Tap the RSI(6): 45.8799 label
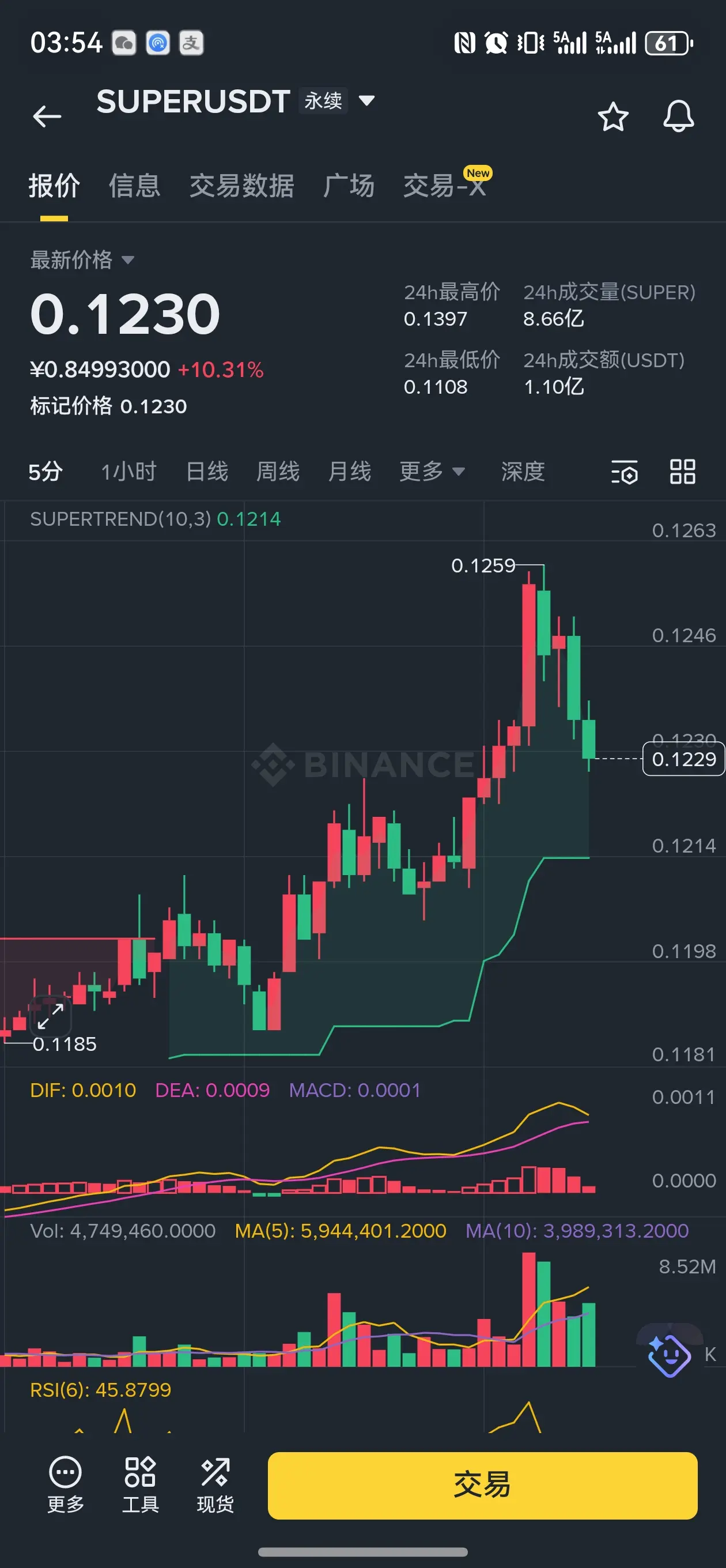Viewport: 726px width, 1568px height. pos(101,1390)
